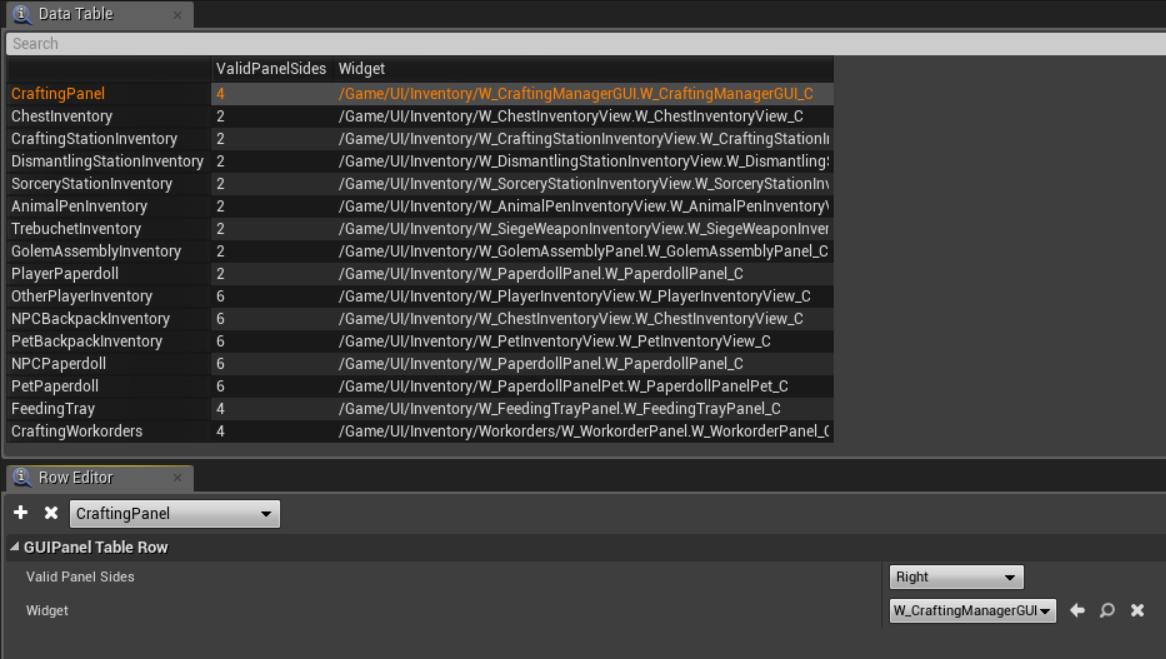This screenshot has width=1166, height=659.
Task: Select the ChestInventory row
Action: pyautogui.click(x=62, y=116)
